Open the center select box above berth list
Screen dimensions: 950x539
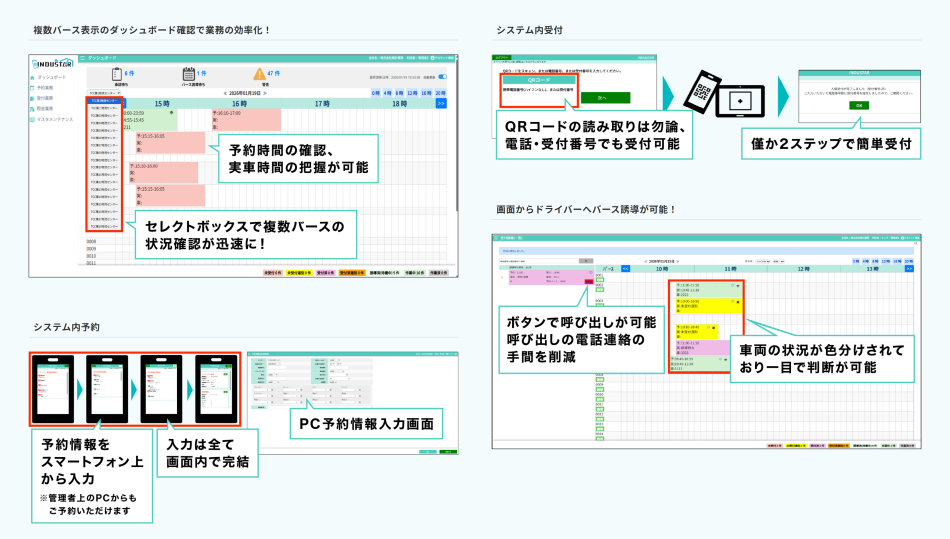105,92
